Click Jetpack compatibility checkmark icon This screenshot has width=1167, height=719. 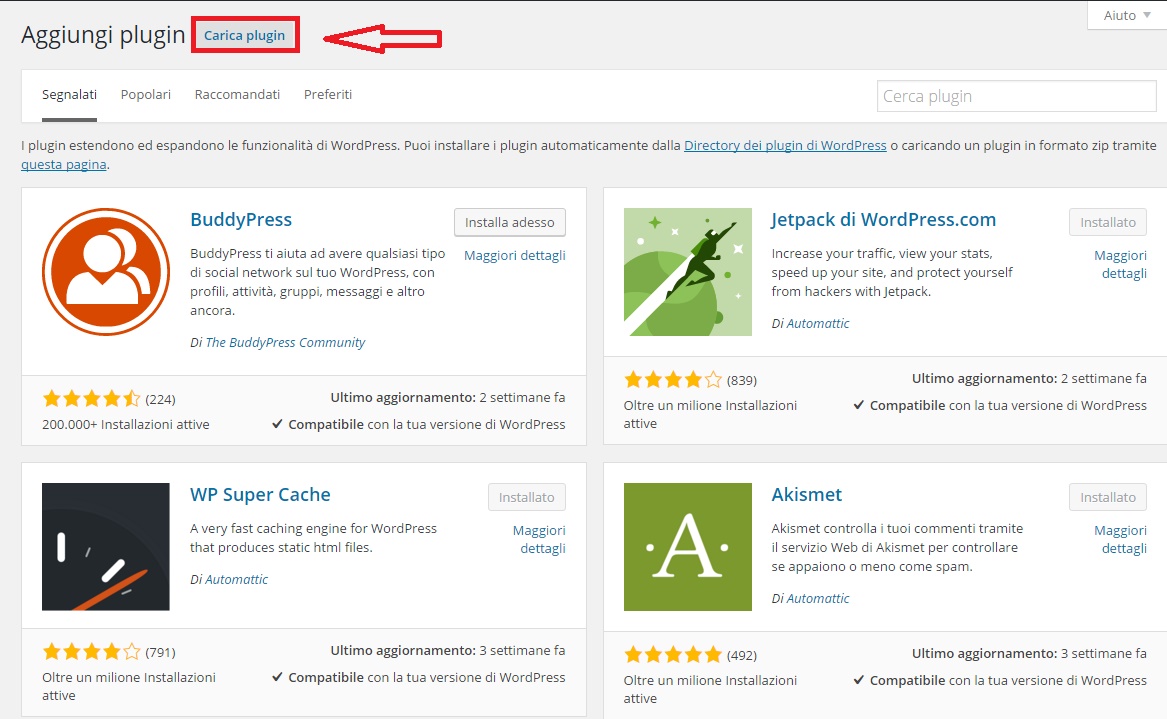tap(859, 405)
